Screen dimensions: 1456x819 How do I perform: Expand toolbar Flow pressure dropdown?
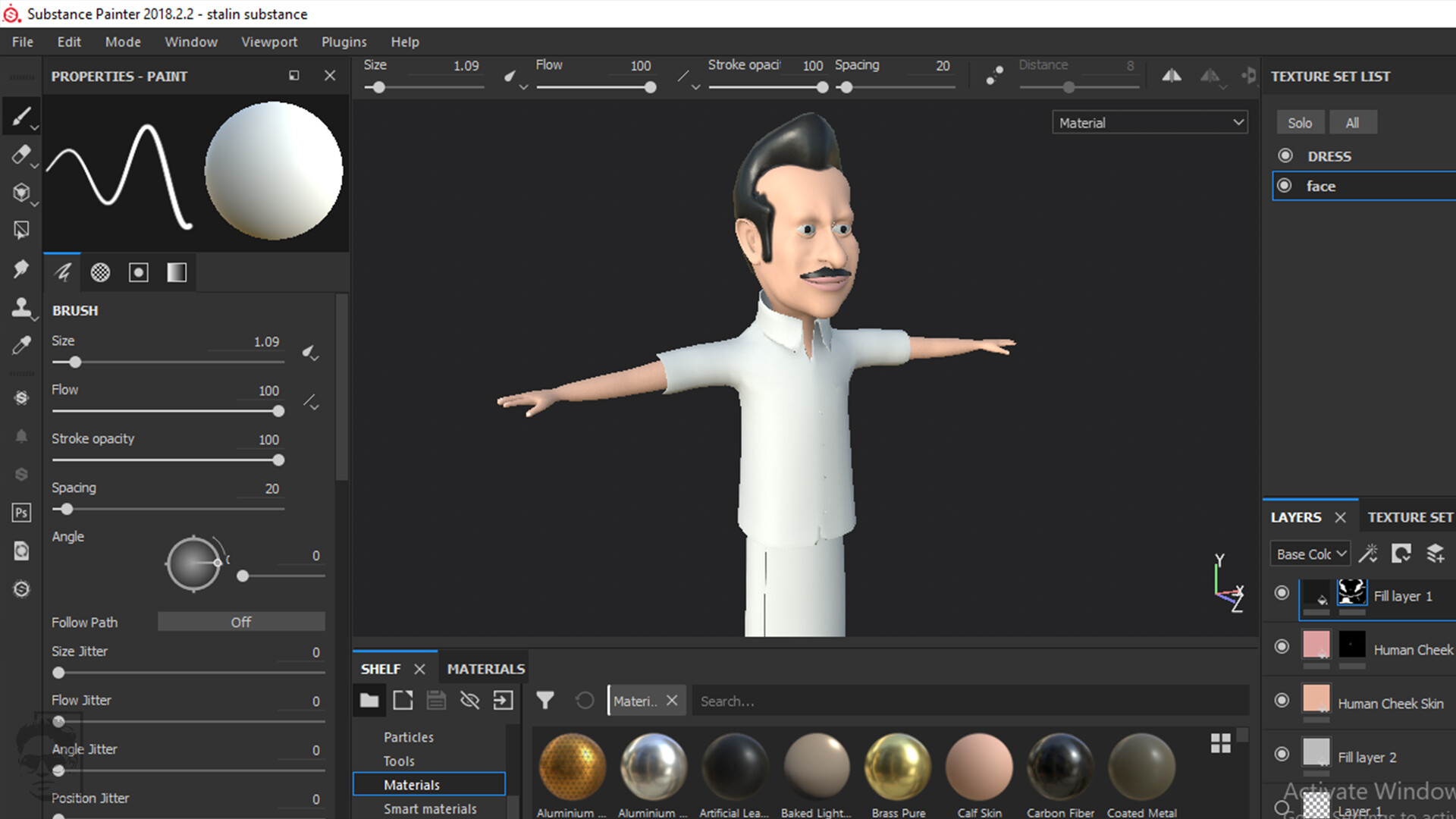pyautogui.click(x=689, y=79)
